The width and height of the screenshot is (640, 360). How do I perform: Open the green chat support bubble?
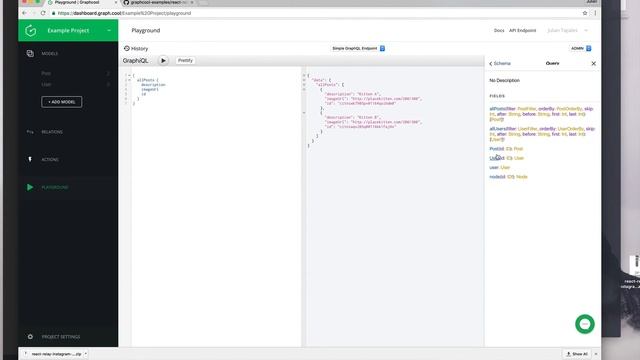coord(584,324)
